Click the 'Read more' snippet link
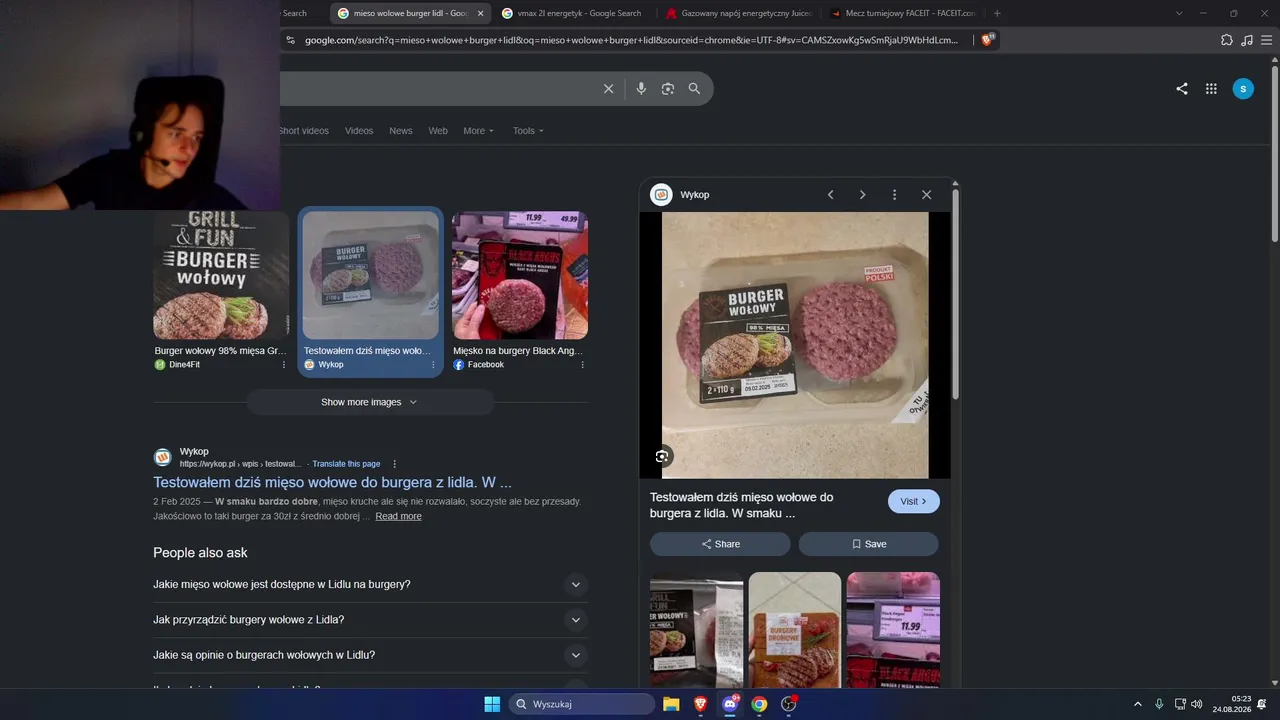 [x=398, y=516]
